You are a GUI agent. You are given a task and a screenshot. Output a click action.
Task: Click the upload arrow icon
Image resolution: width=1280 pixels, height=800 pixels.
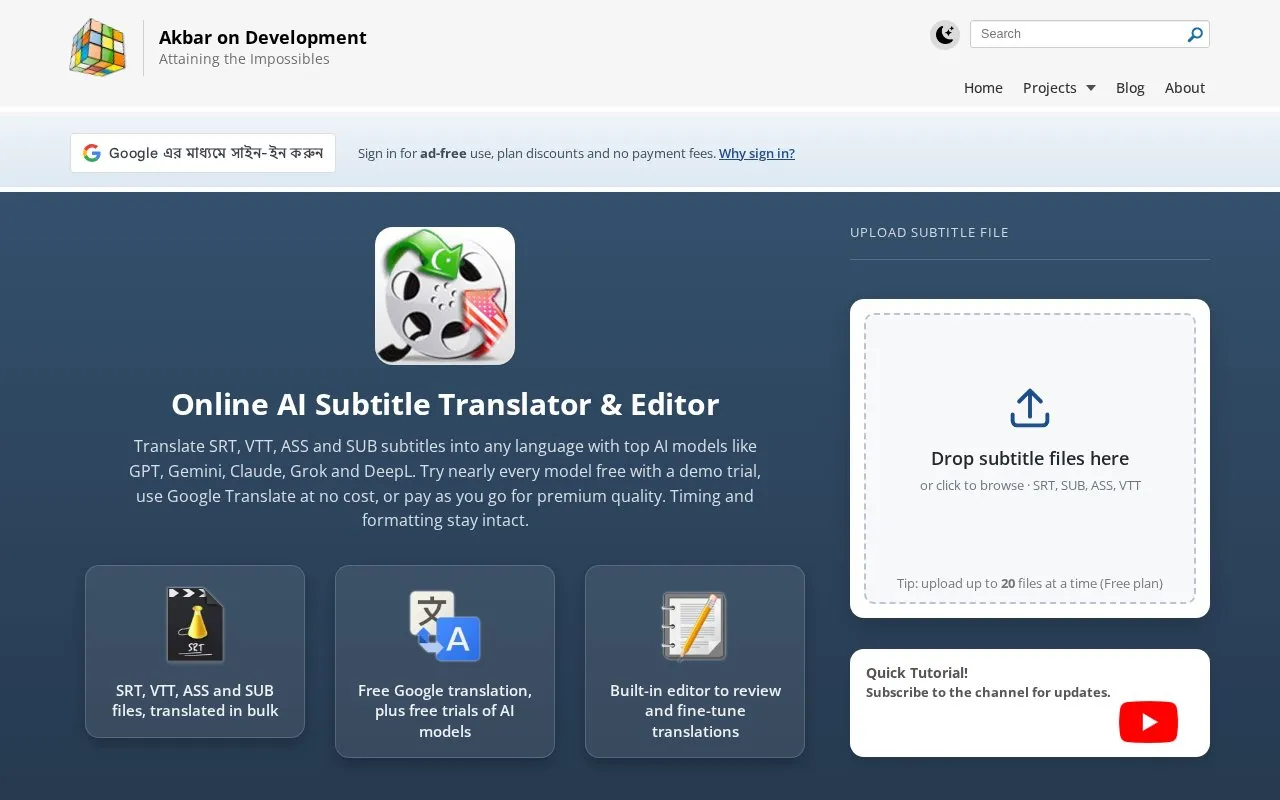1030,408
